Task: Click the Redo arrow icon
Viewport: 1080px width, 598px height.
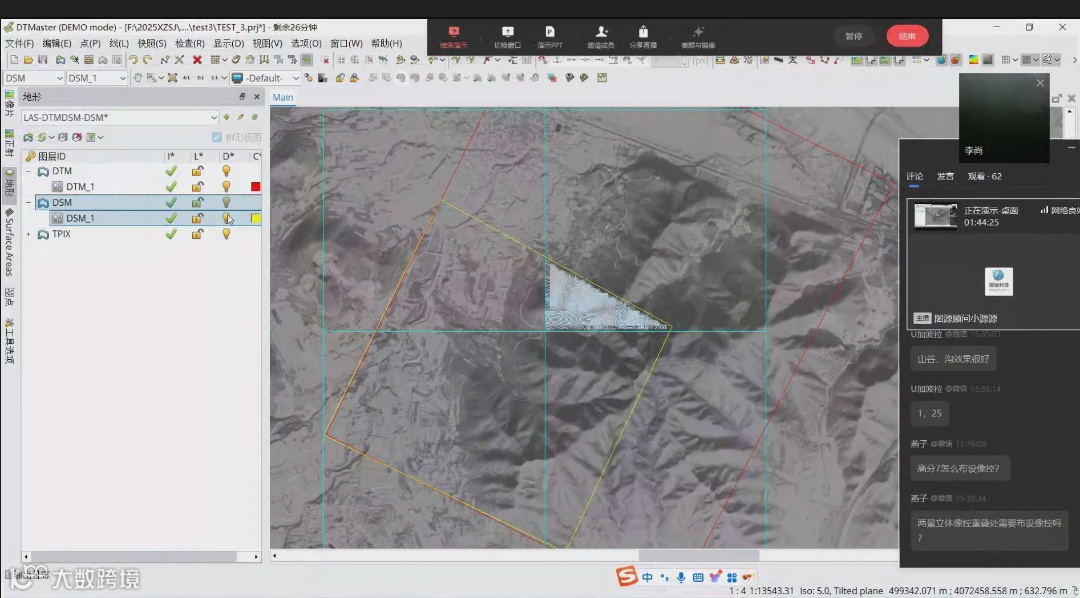Action: tap(147, 60)
